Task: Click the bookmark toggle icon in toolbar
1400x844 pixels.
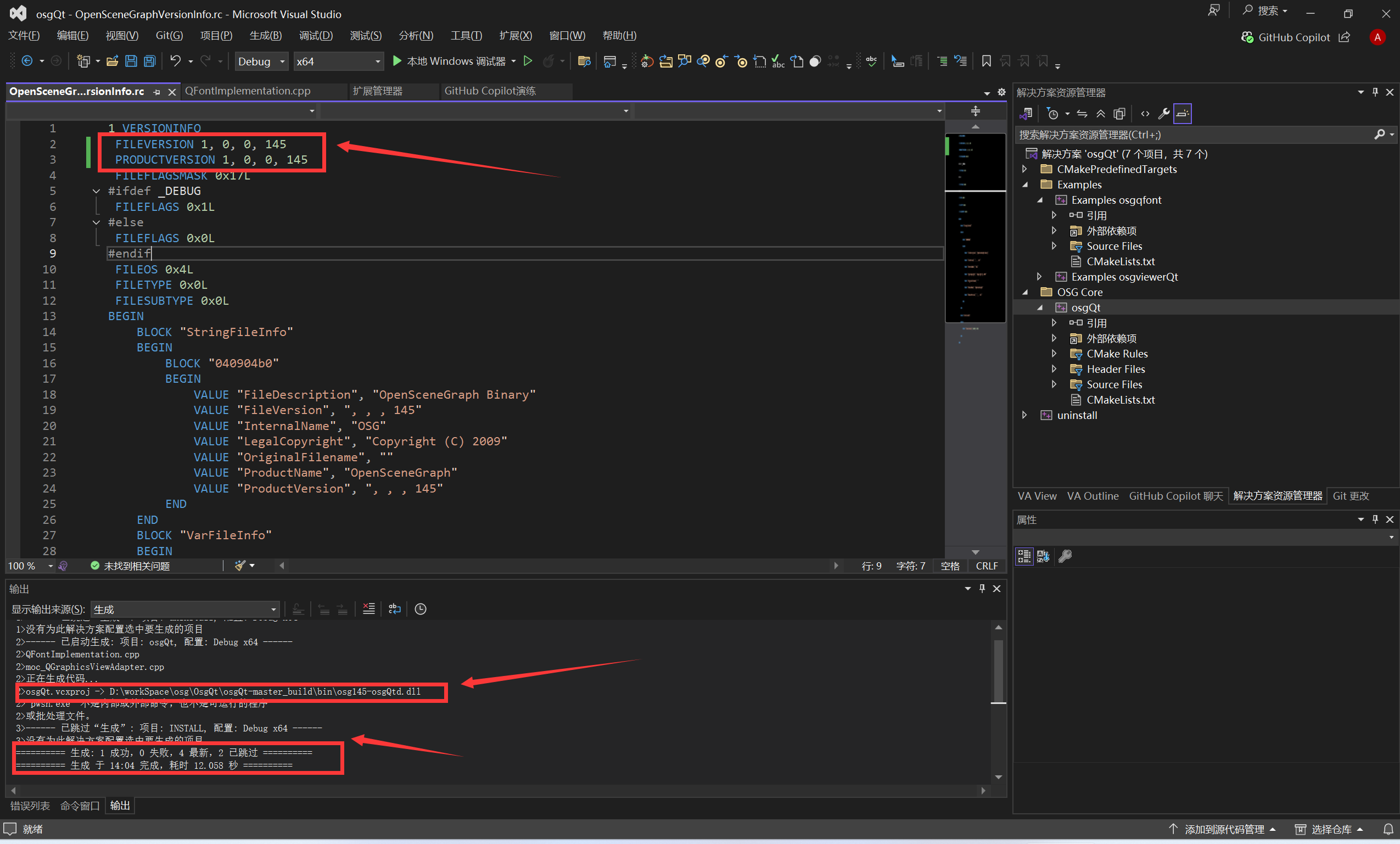Action: click(987, 61)
